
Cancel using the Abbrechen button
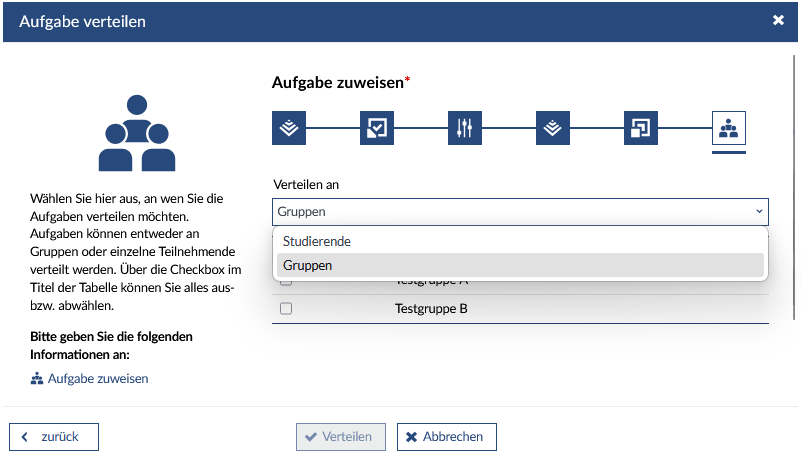[446, 437]
